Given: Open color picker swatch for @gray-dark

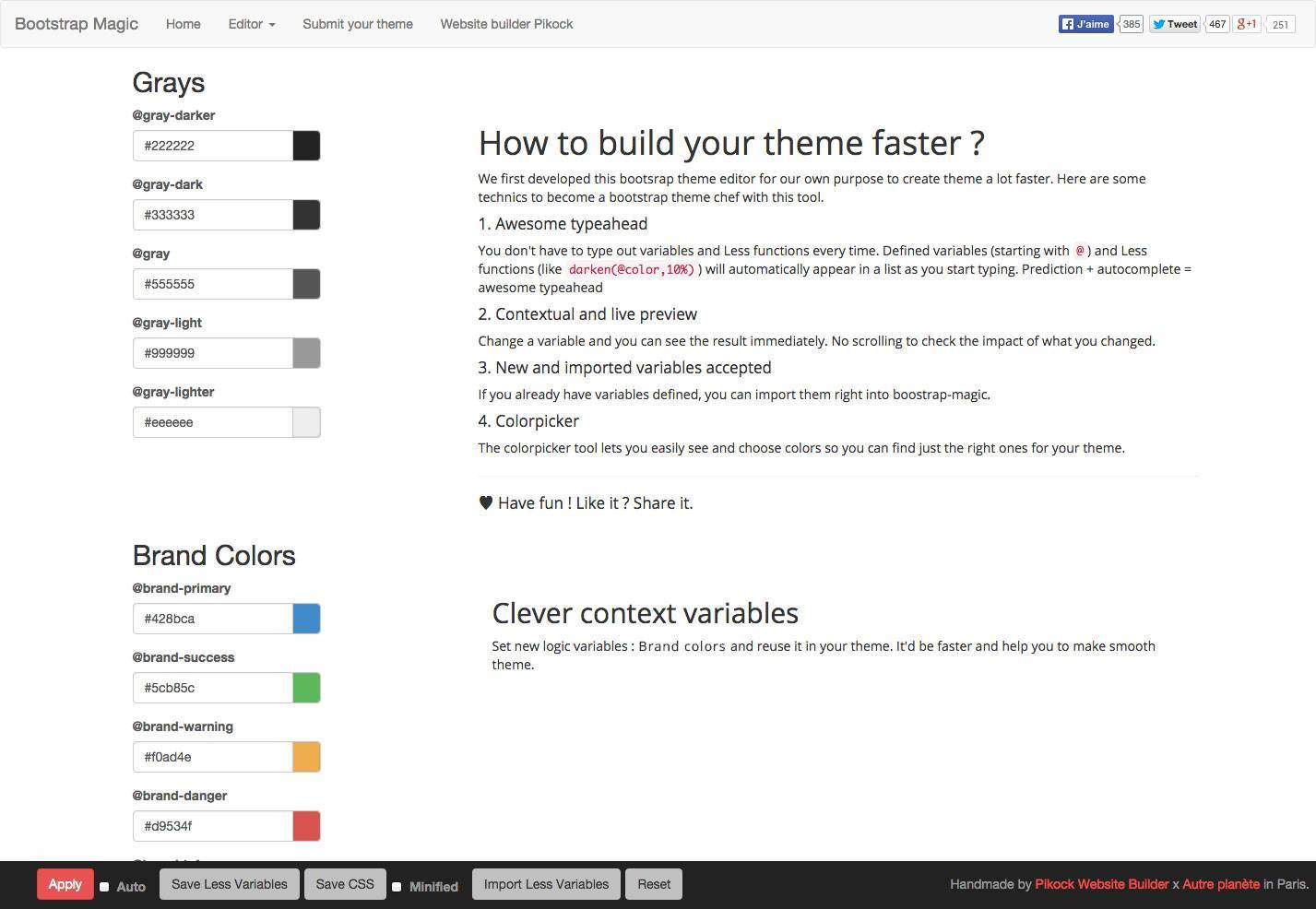Looking at the screenshot, I should click(x=306, y=215).
